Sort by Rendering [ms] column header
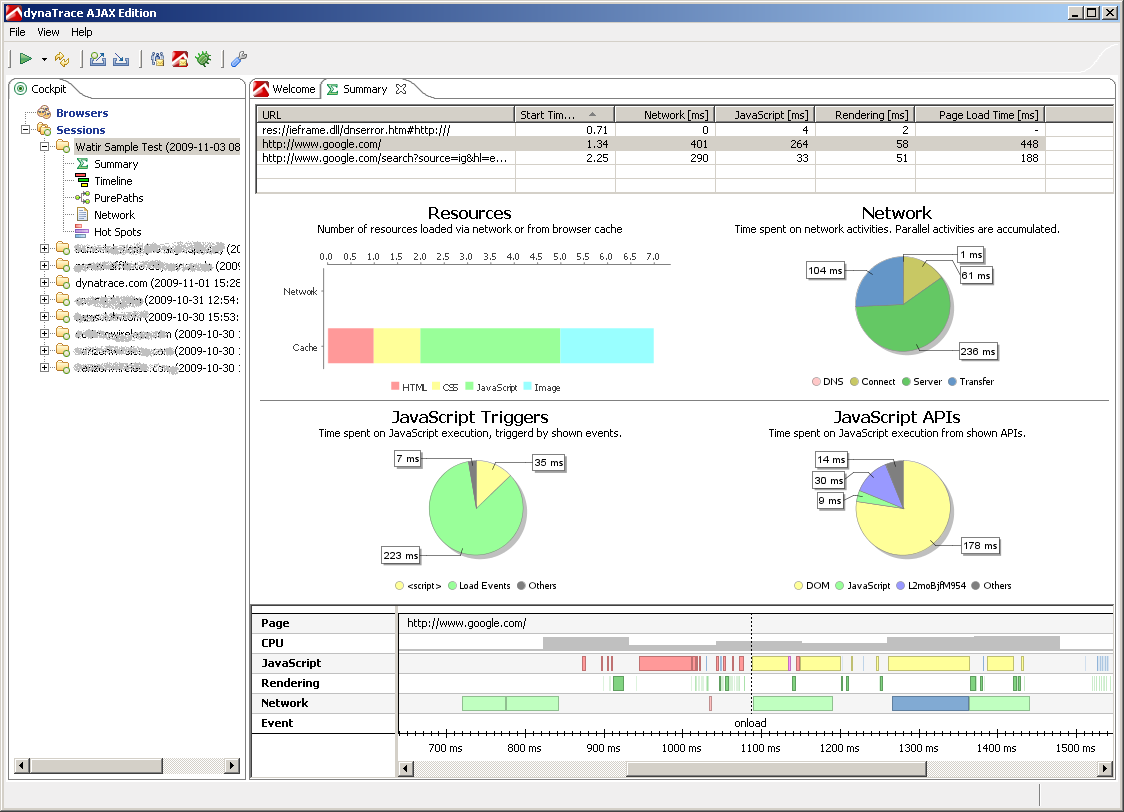Image resolution: width=1124 pixels, height=812 pixels. [865, 115]
